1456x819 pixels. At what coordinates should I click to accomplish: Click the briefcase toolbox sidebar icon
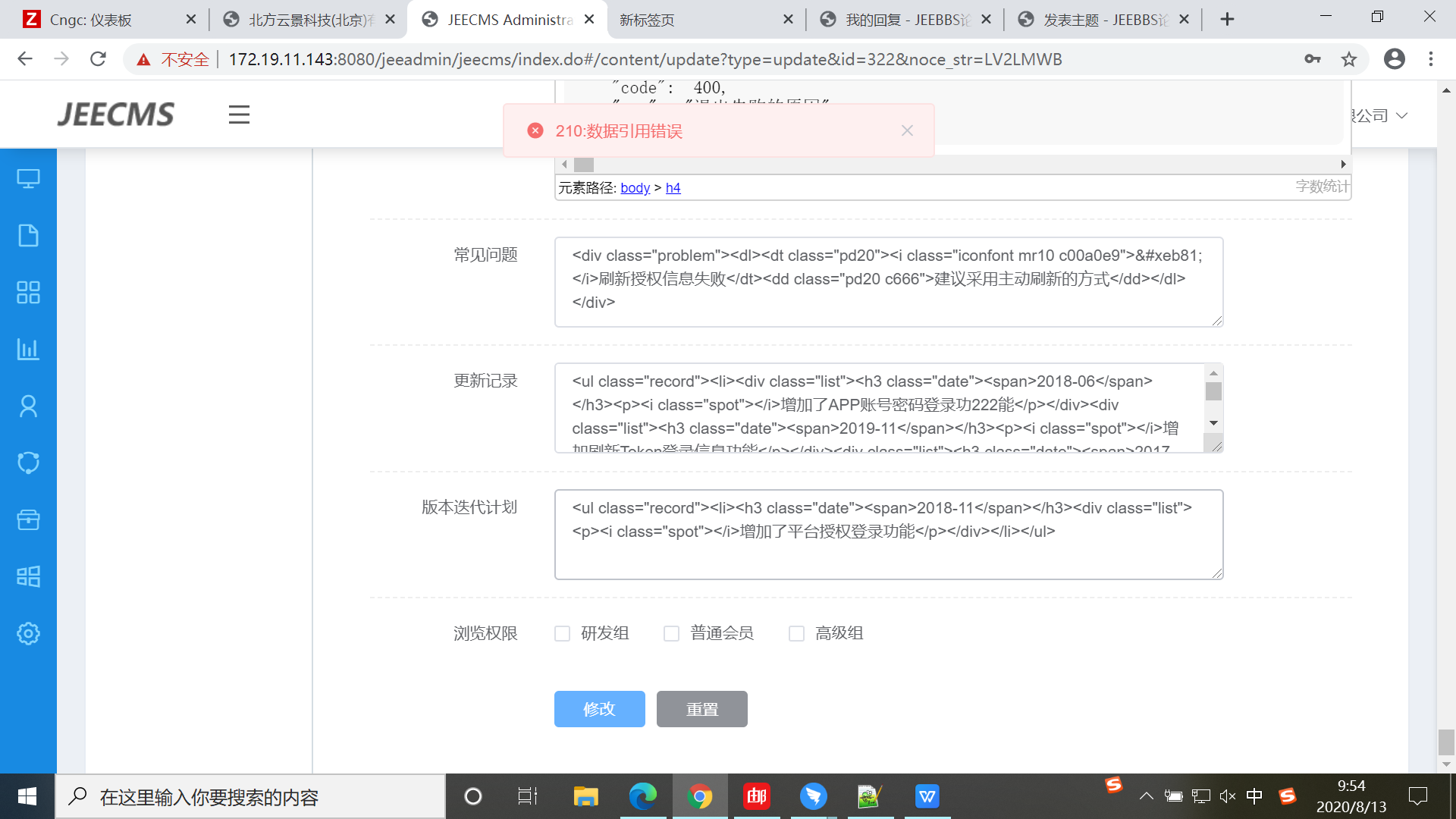click(x=28, y=519)
